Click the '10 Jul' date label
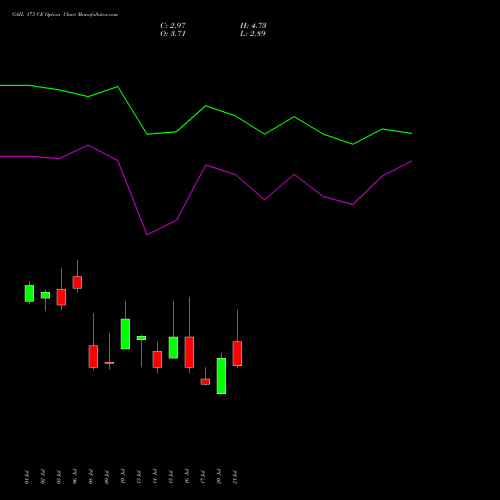 (x=123, y=477)
